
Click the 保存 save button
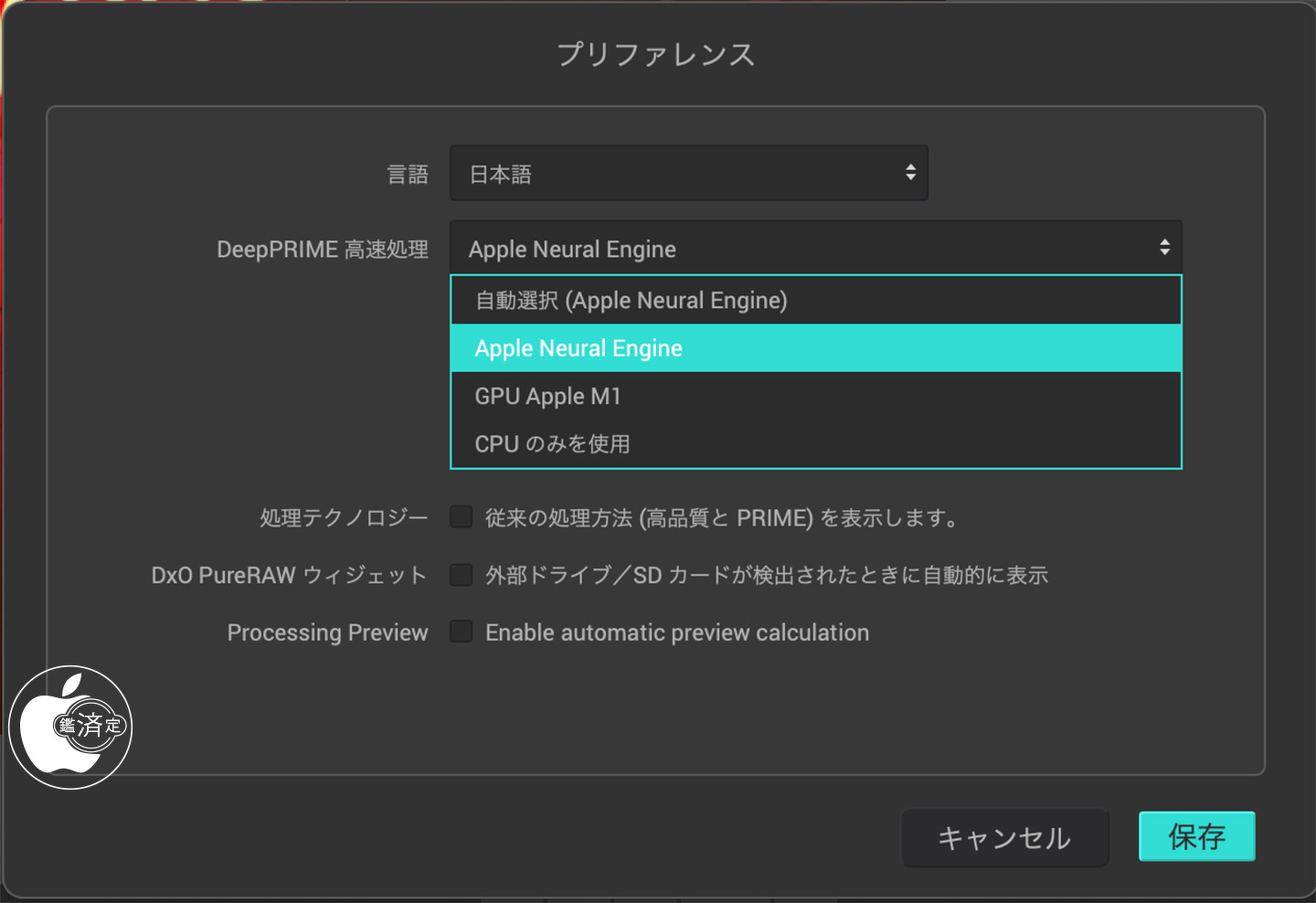pyautogui.click(x=1197, y=836)
